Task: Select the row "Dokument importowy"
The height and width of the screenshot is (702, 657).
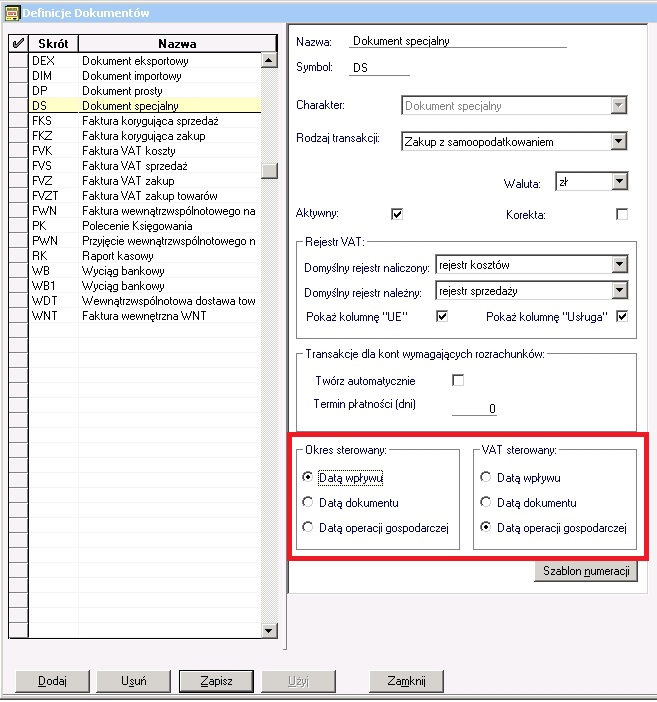Action: (145, 76)
